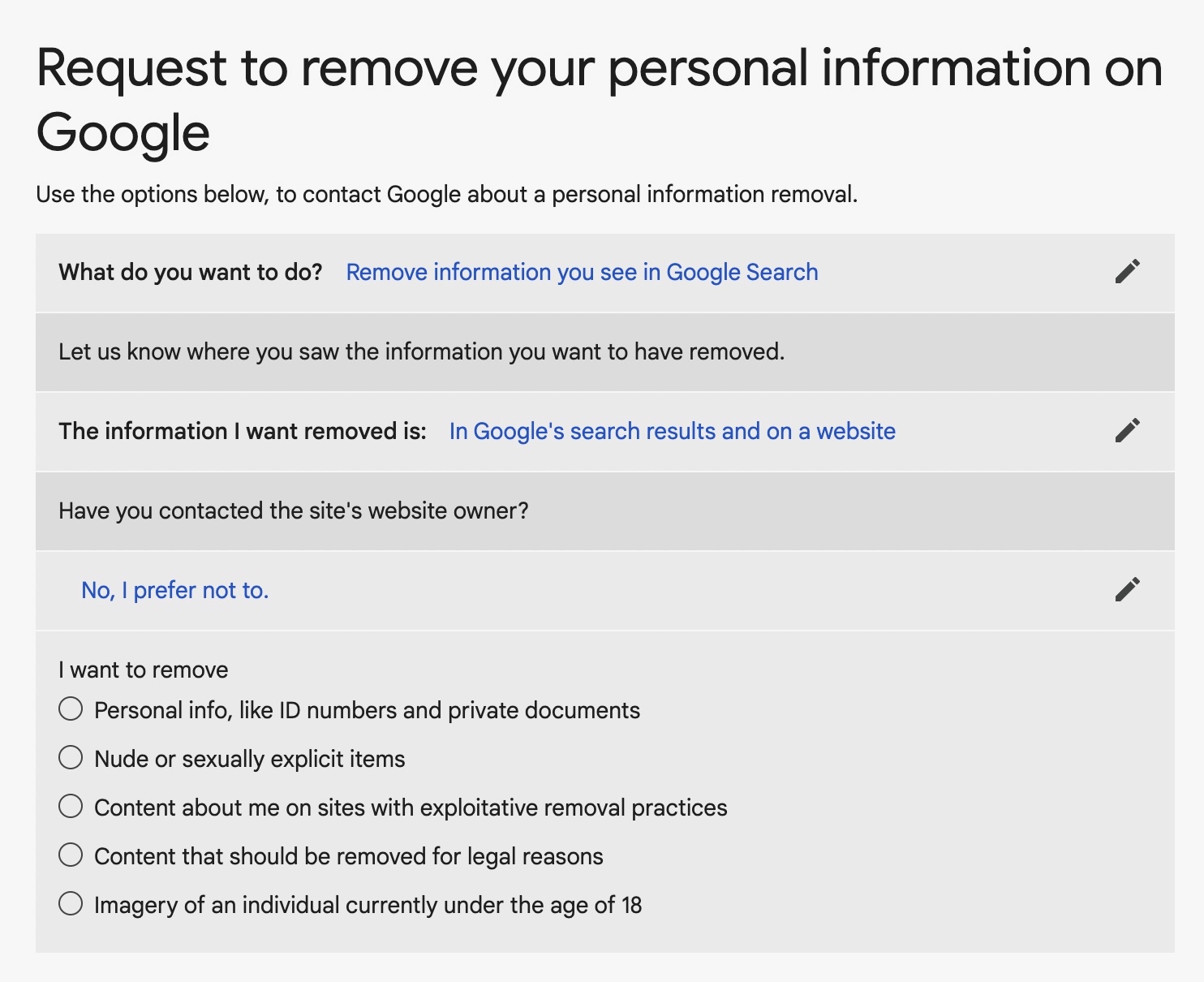Click the "Use the options below" instruction text
Screen dimensions: 1204x982
[448, 194]
